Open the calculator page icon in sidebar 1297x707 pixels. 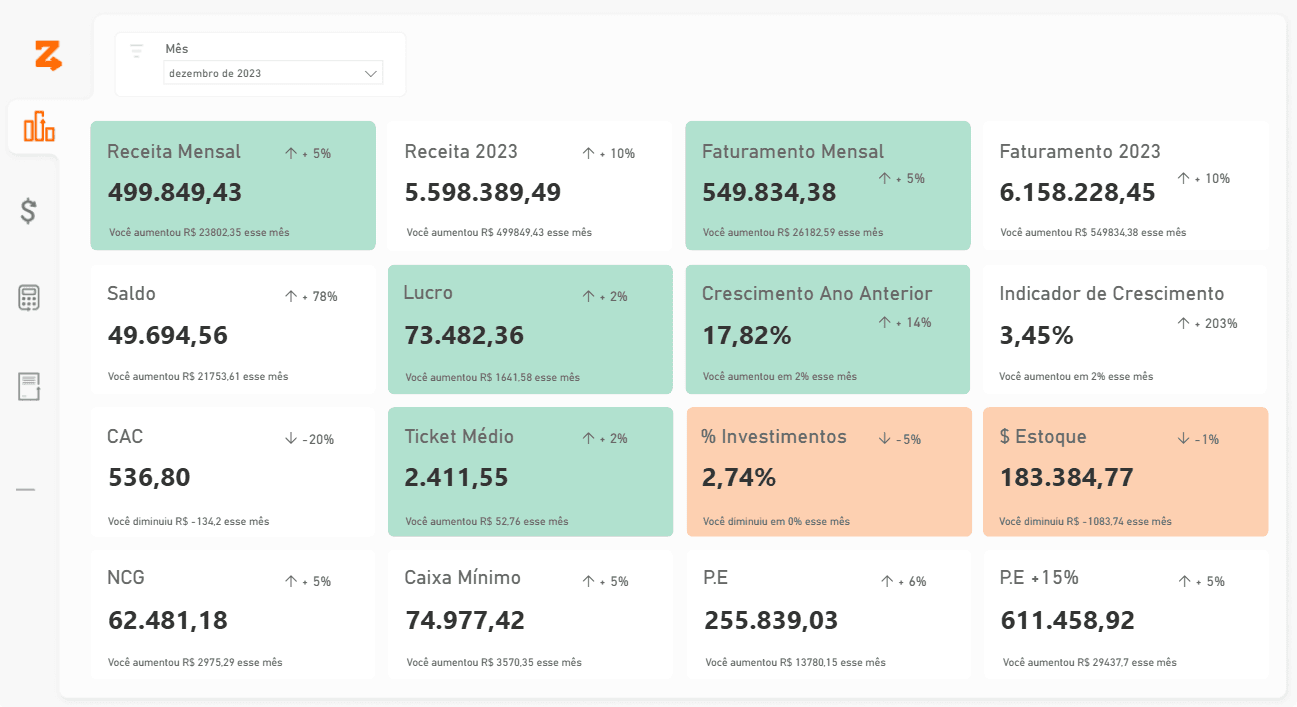pos(29,298)
